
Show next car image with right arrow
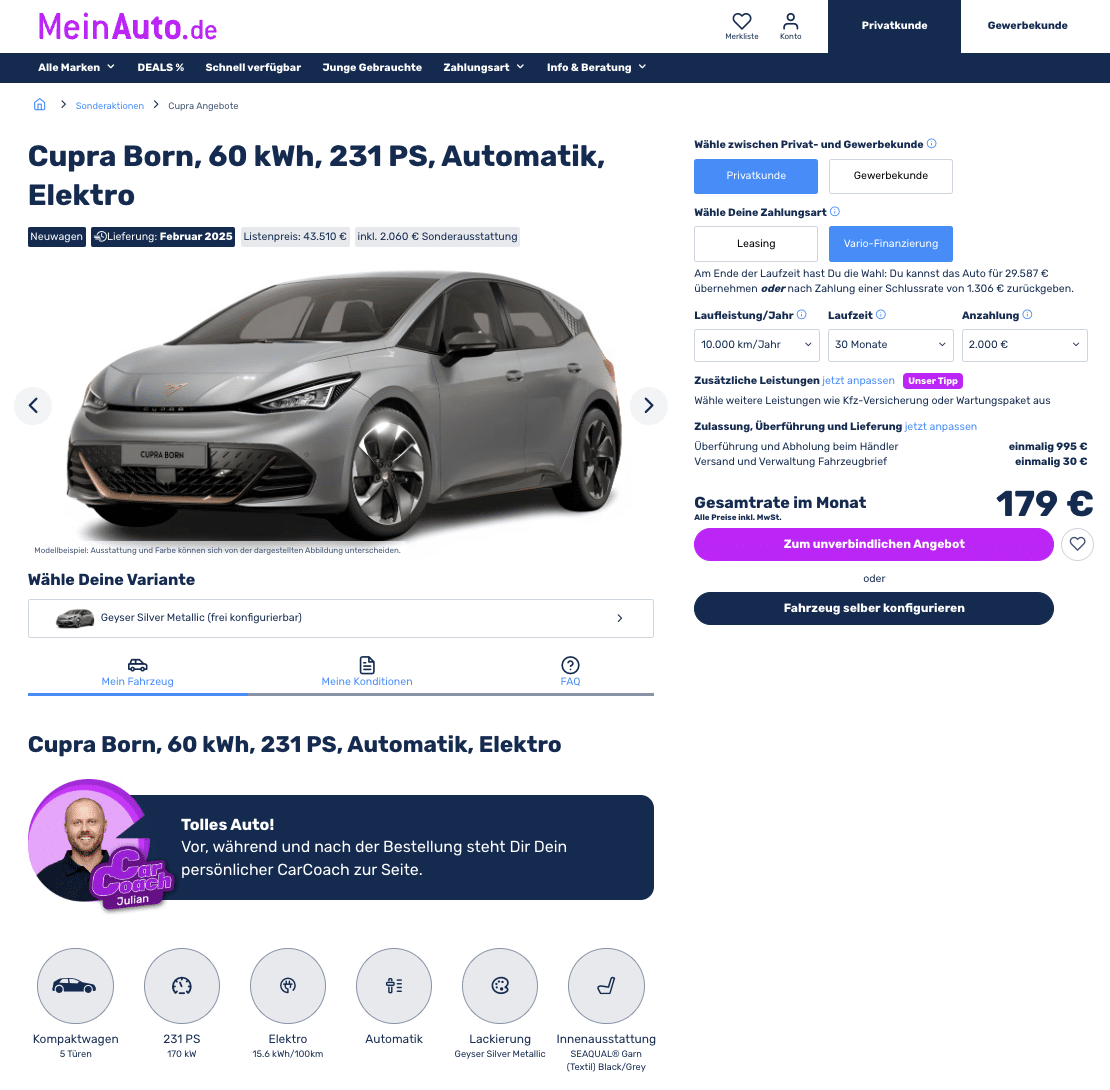[x=648, y=406]
